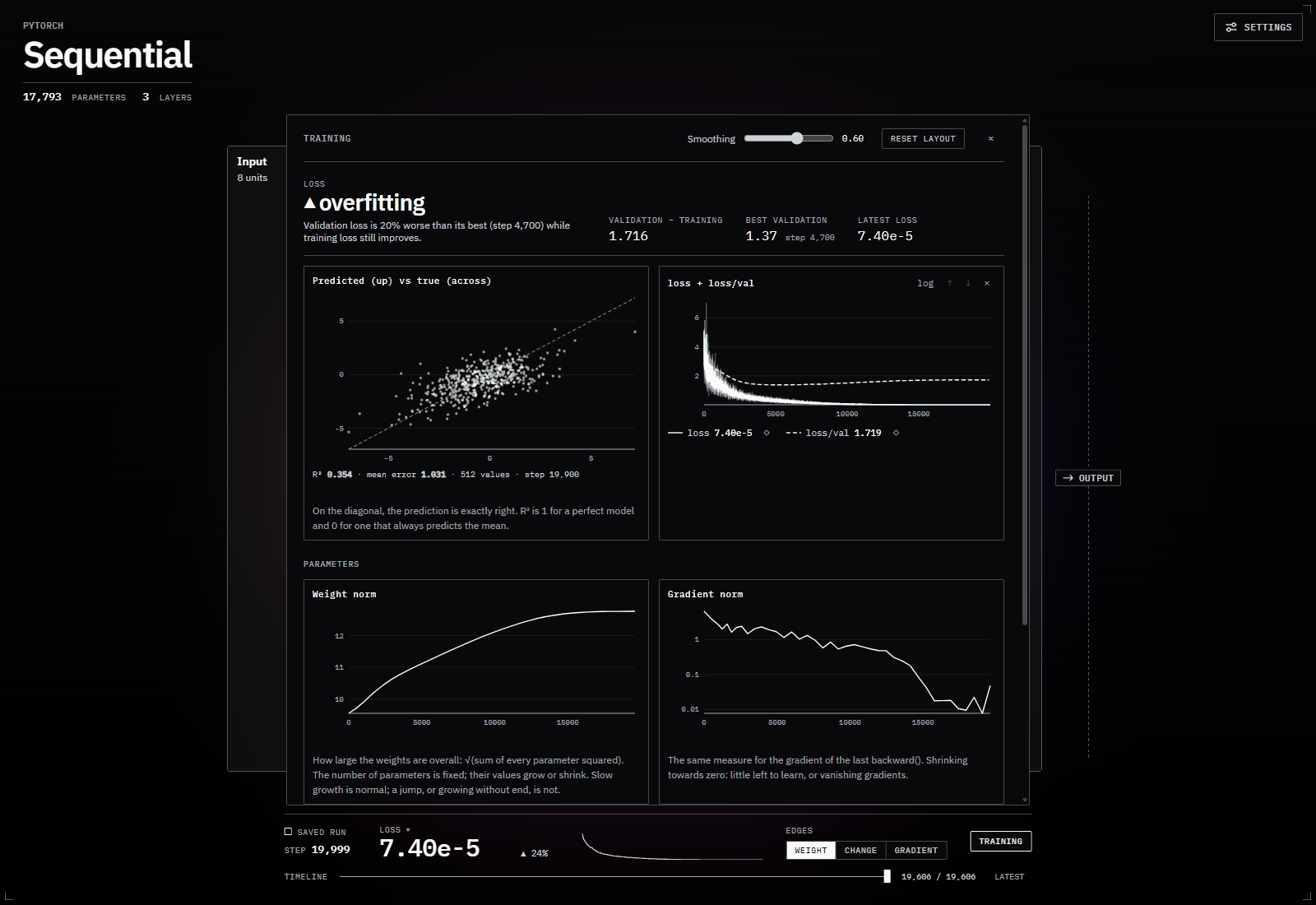1316x905 pixels.
Task: Click the training panel scrollbar
Action: 1025,374
